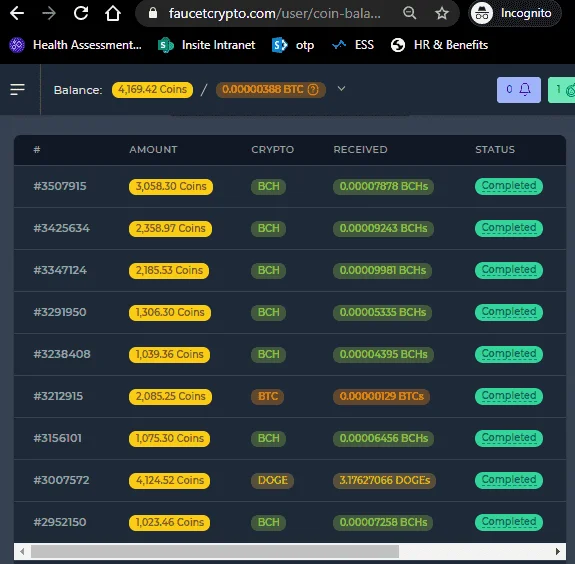The width and height of the screenshot is (575, 564).
Task: Click Completed status for withdrawal #3007572
Action: [x=509, y=480]
